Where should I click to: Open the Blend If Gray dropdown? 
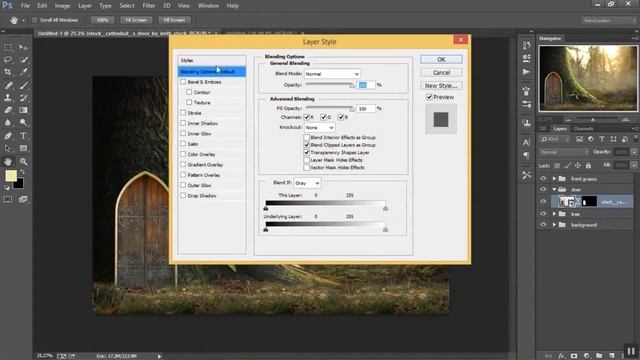tap(307, 183)
